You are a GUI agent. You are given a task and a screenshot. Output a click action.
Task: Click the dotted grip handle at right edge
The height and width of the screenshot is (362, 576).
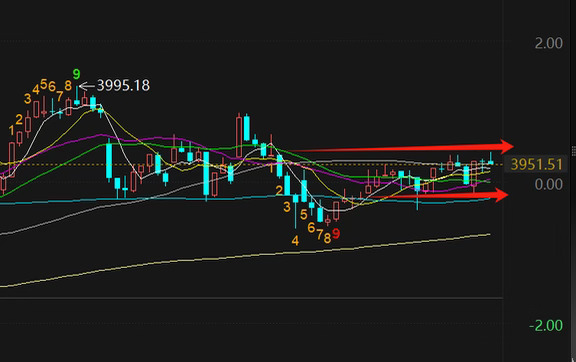pyautogui.click(x=574, y=151)
